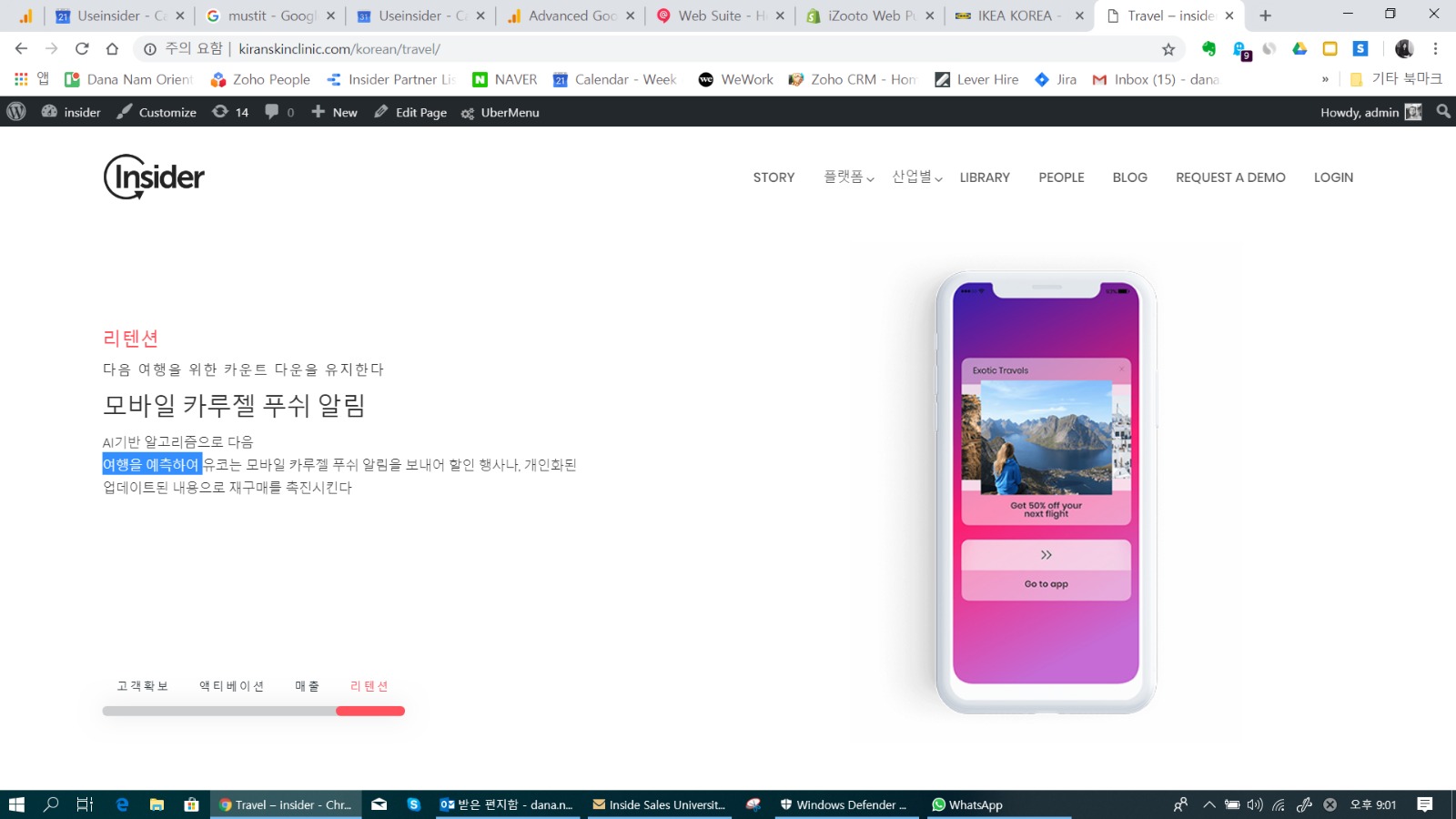The width and height of the screenshot is (1456, 819).
Task: Select the 액티베이션 slider tab
Action: [231, 686]
